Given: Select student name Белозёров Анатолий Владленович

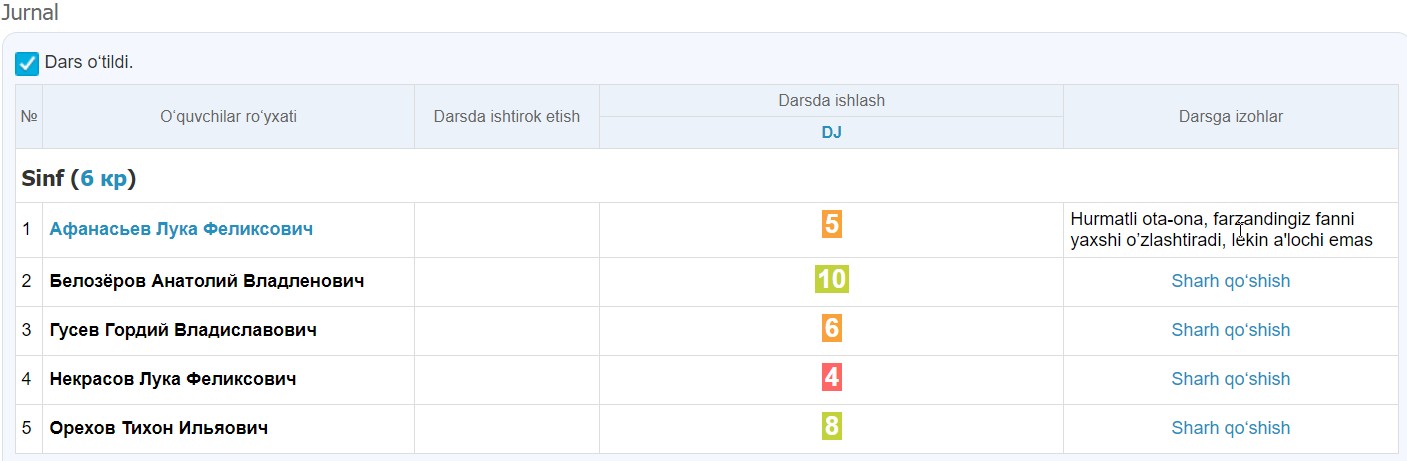Looking at the screenshot, I should [x=206, y=281].
